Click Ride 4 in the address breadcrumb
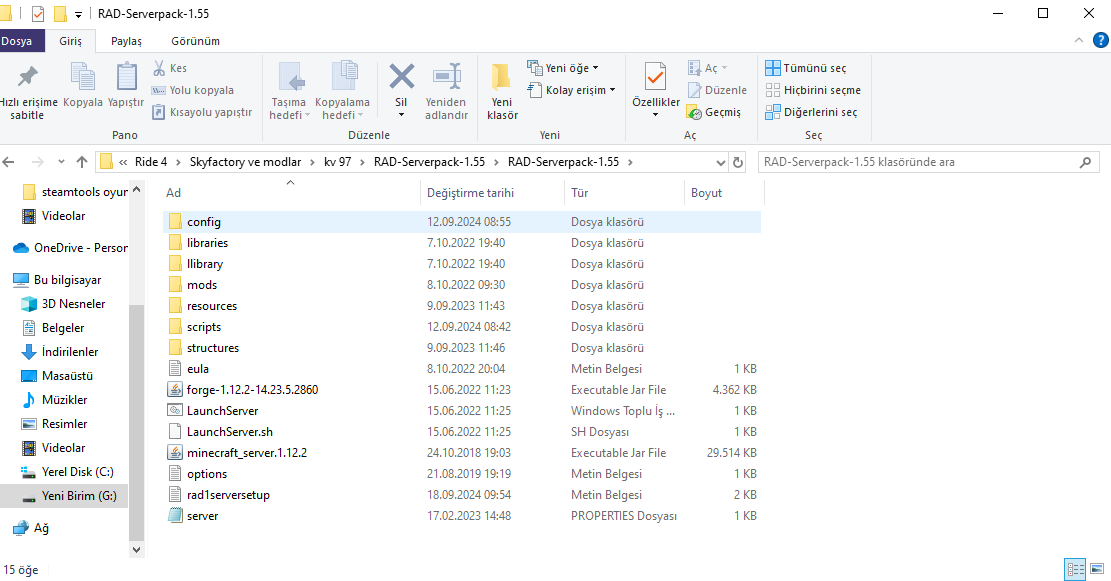This screenshot has height=581, width=1111. tap(151, 162)
